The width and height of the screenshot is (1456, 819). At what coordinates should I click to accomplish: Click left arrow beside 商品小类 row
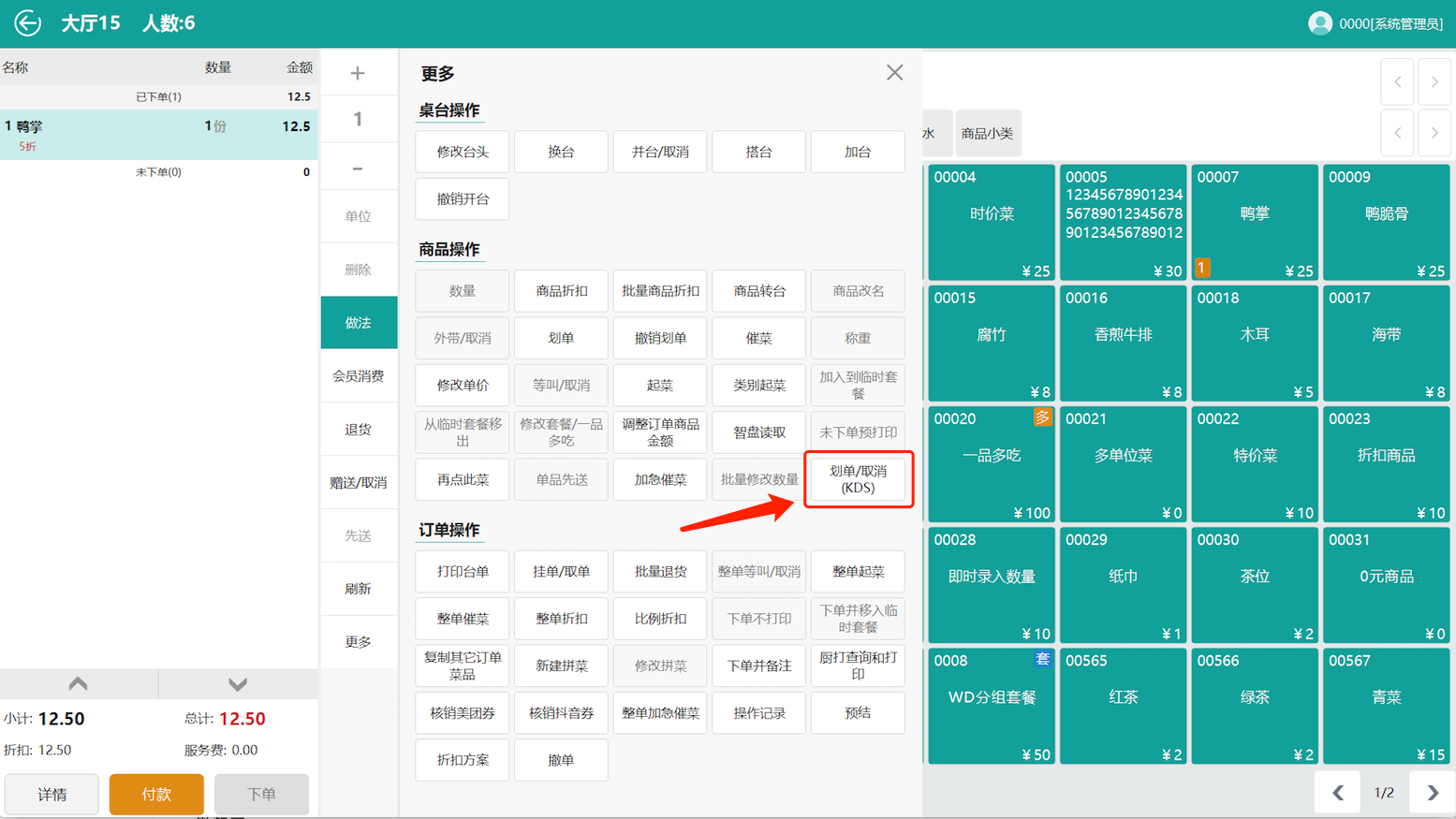1398,133
